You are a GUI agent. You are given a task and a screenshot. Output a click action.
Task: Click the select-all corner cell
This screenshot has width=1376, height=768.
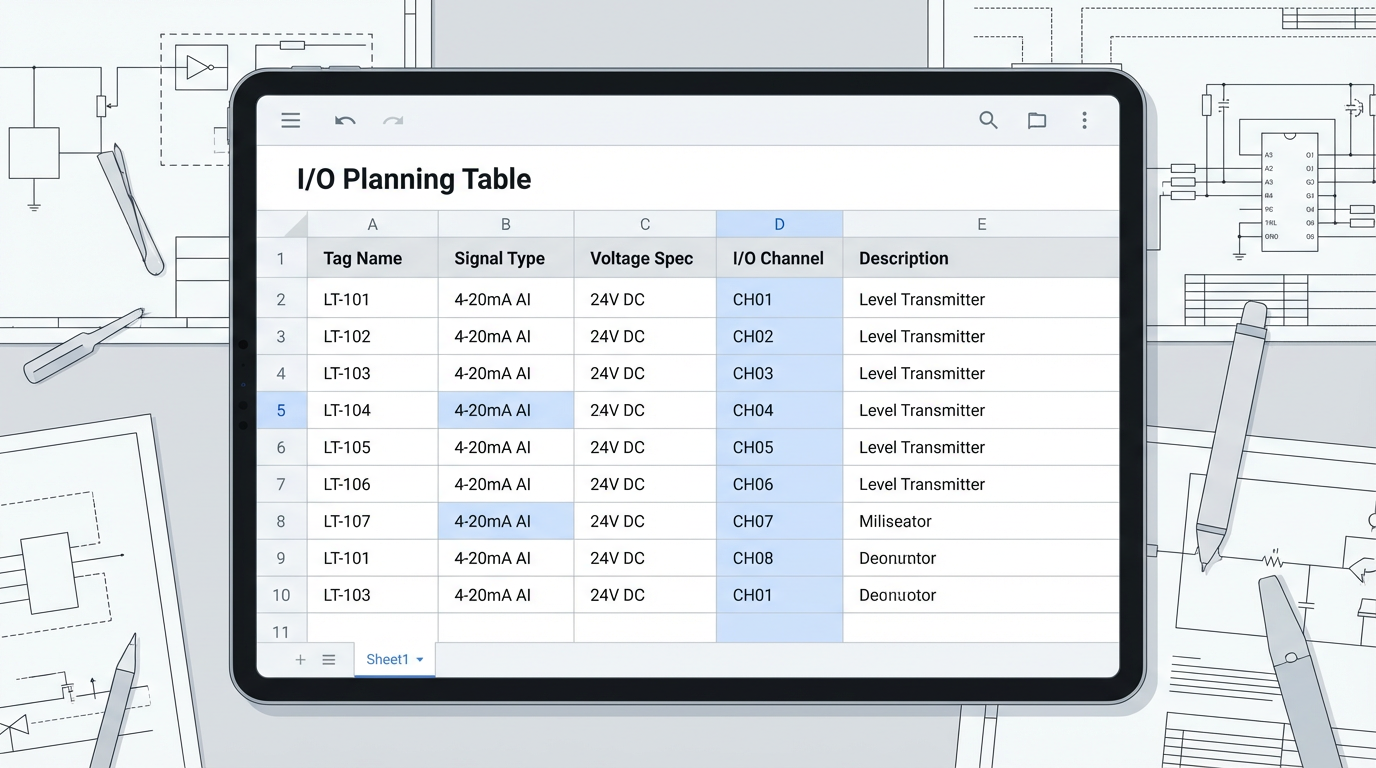click(282, 225)
